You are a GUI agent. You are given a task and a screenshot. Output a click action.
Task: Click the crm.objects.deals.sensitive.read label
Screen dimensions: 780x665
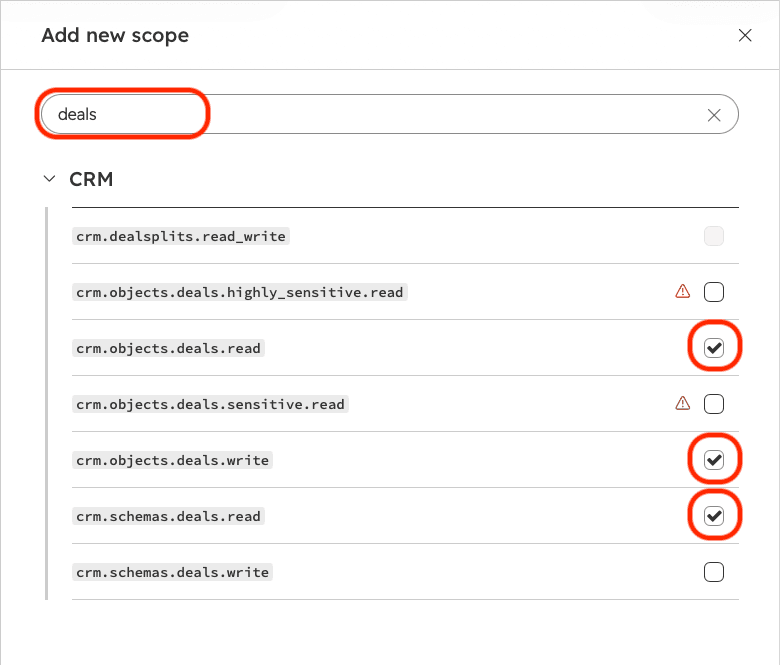click(x=210, y=404)
